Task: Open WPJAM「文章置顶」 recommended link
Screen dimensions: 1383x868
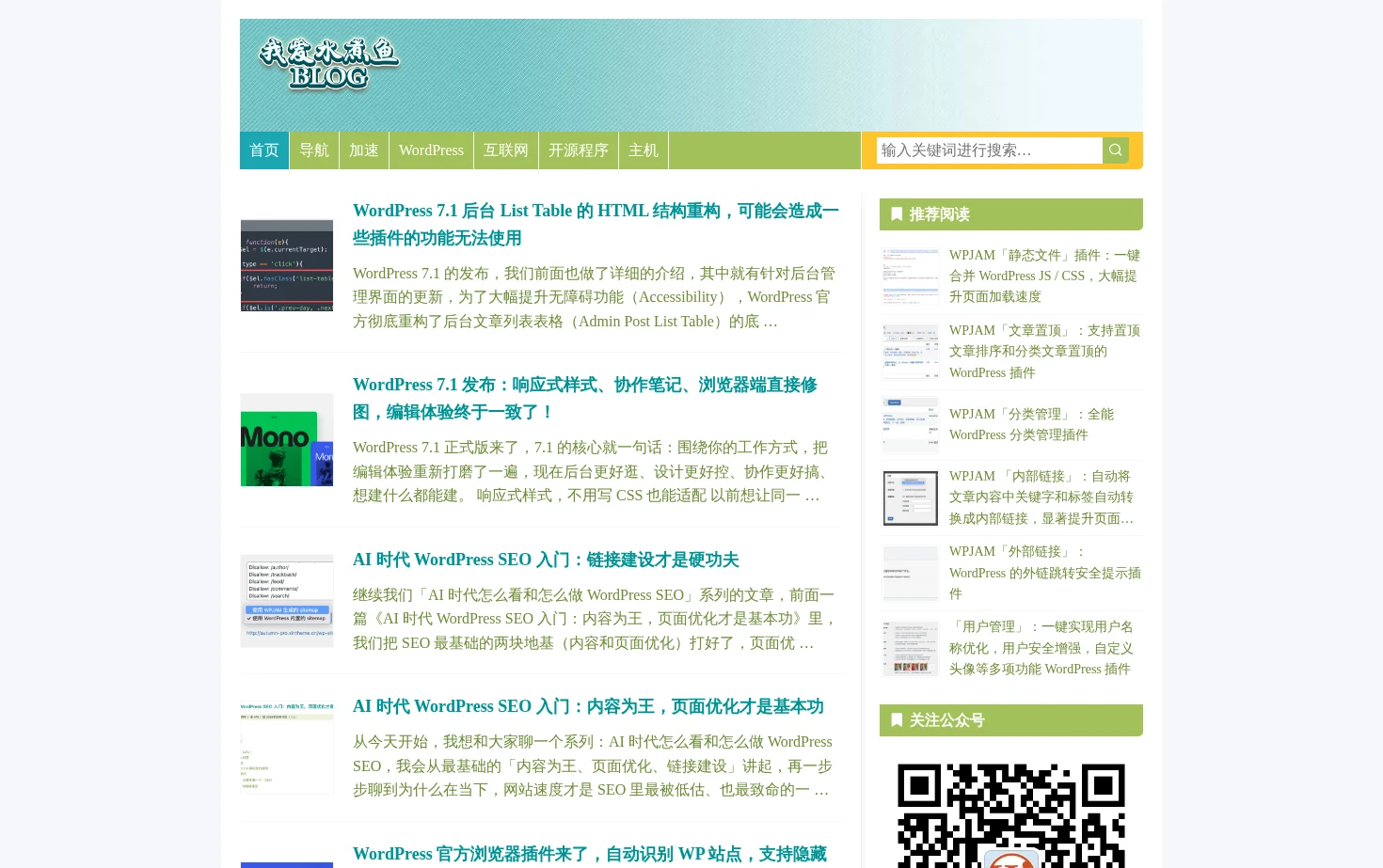Action: 1044,352
